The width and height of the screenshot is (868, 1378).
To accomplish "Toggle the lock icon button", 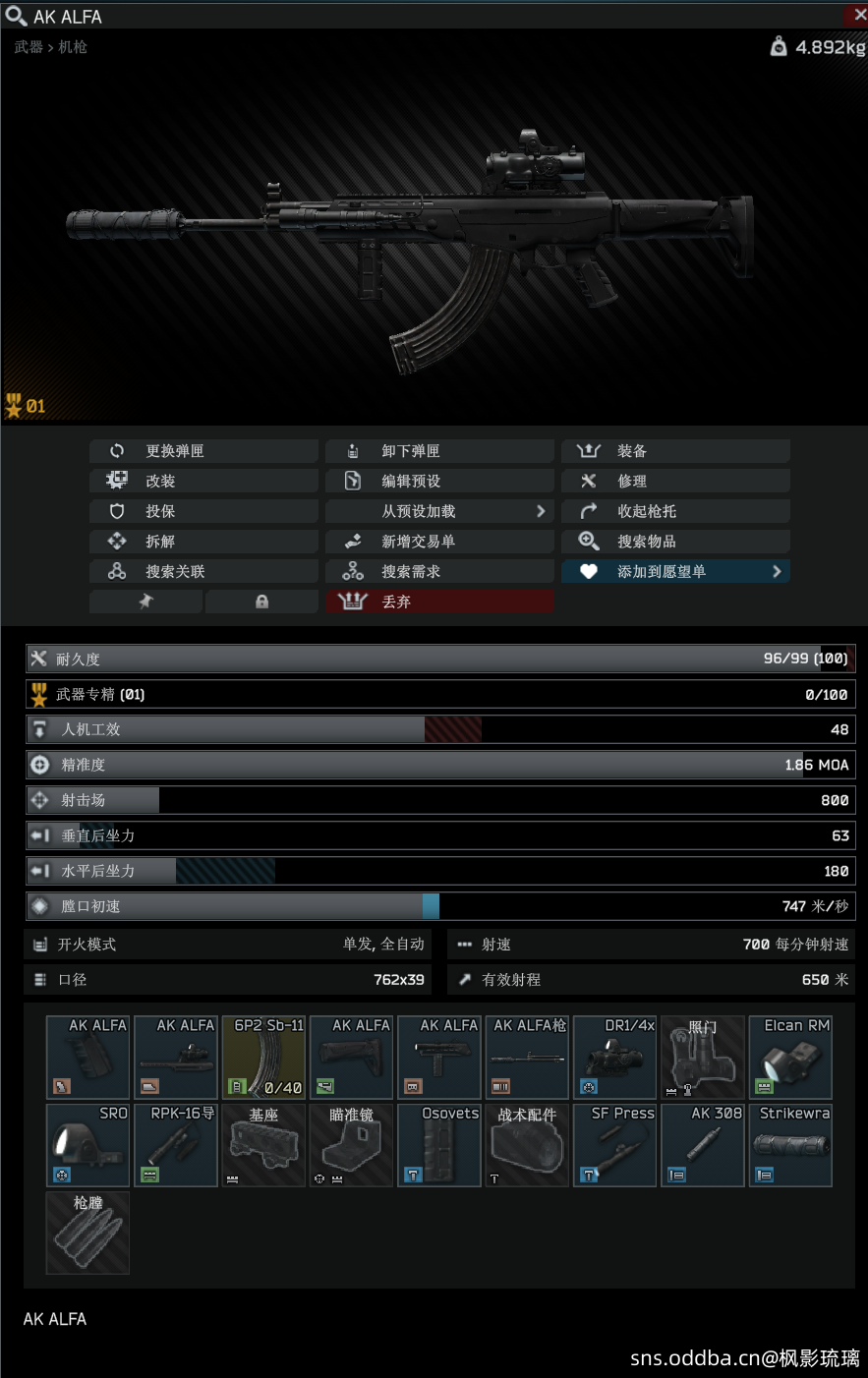I will [x=261, y=601].
